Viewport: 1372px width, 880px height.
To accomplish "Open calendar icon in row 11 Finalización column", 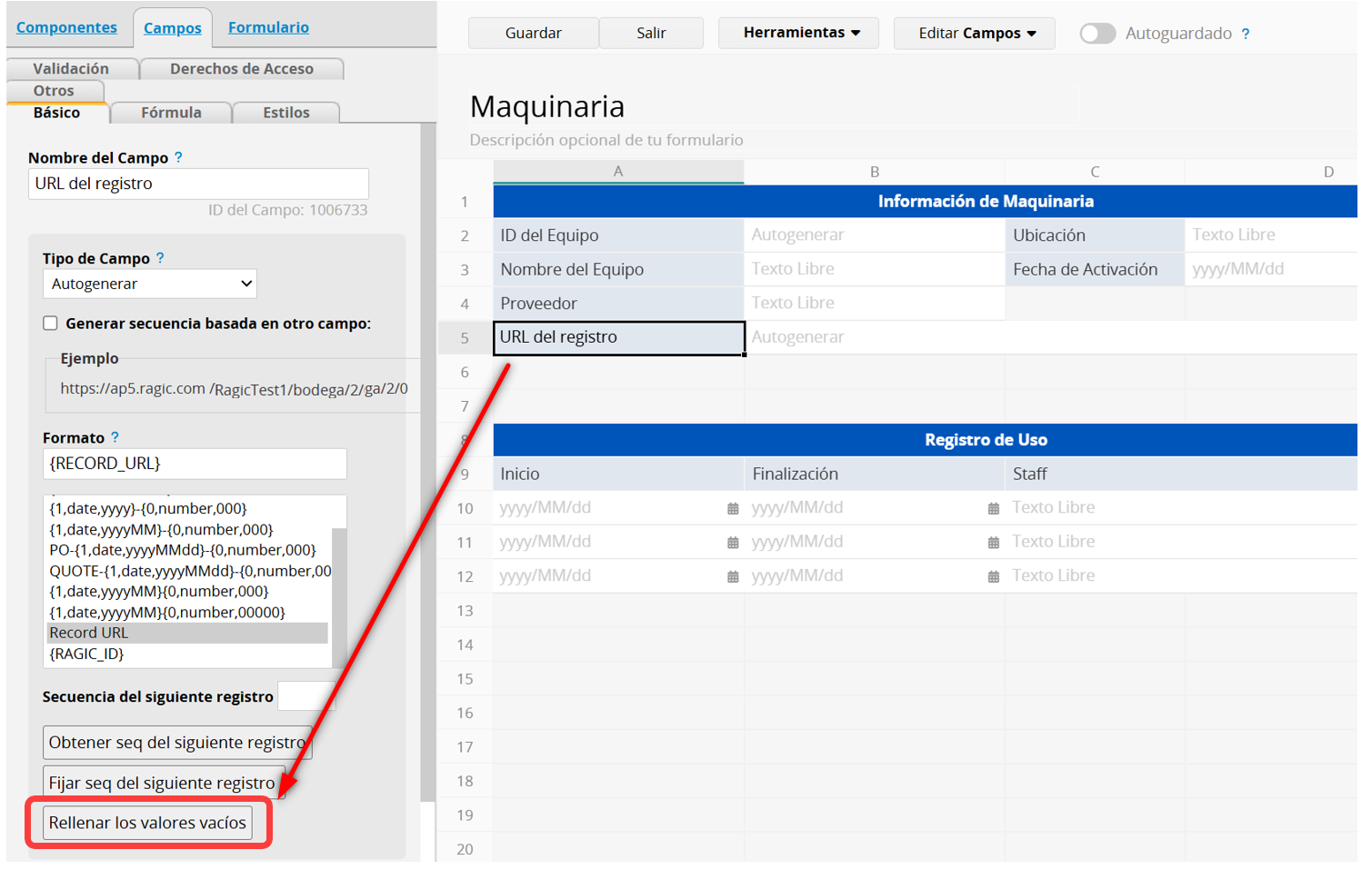I will 994,543.
